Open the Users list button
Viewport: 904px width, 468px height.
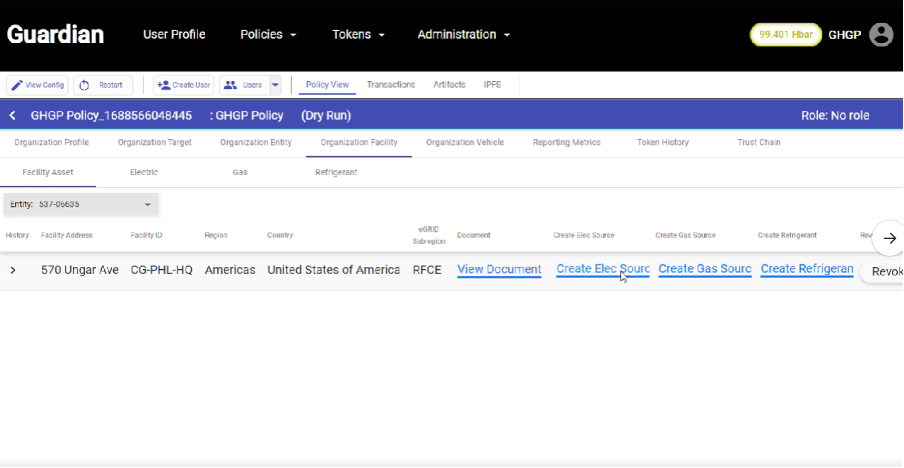click(x=243, y=85)
